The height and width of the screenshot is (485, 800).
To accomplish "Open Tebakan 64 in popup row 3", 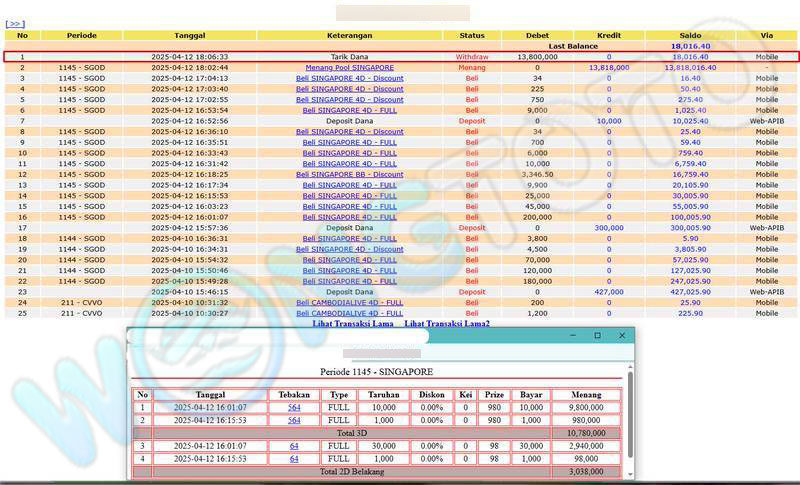I will click(294, 446).
